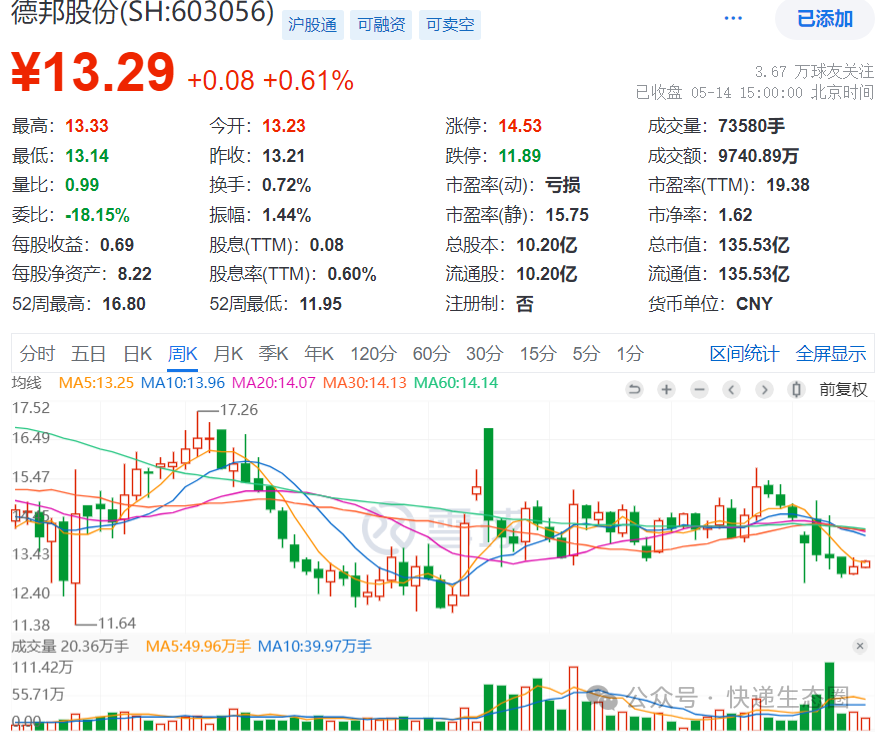Select the 30分 interval tab
This screenshot has width=877, height=732.
coord(485,353)
